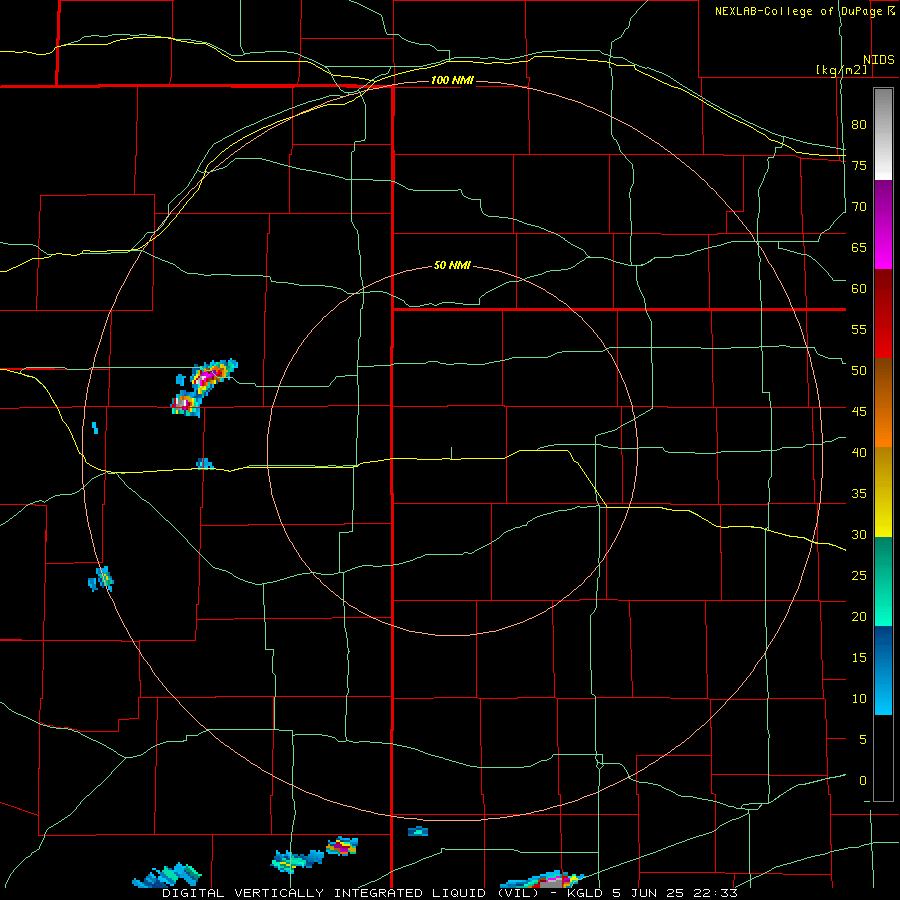This screenshot has width=900, height=900.
Task: Click the 30 value on the VIL scale
Action: point(859,534)
